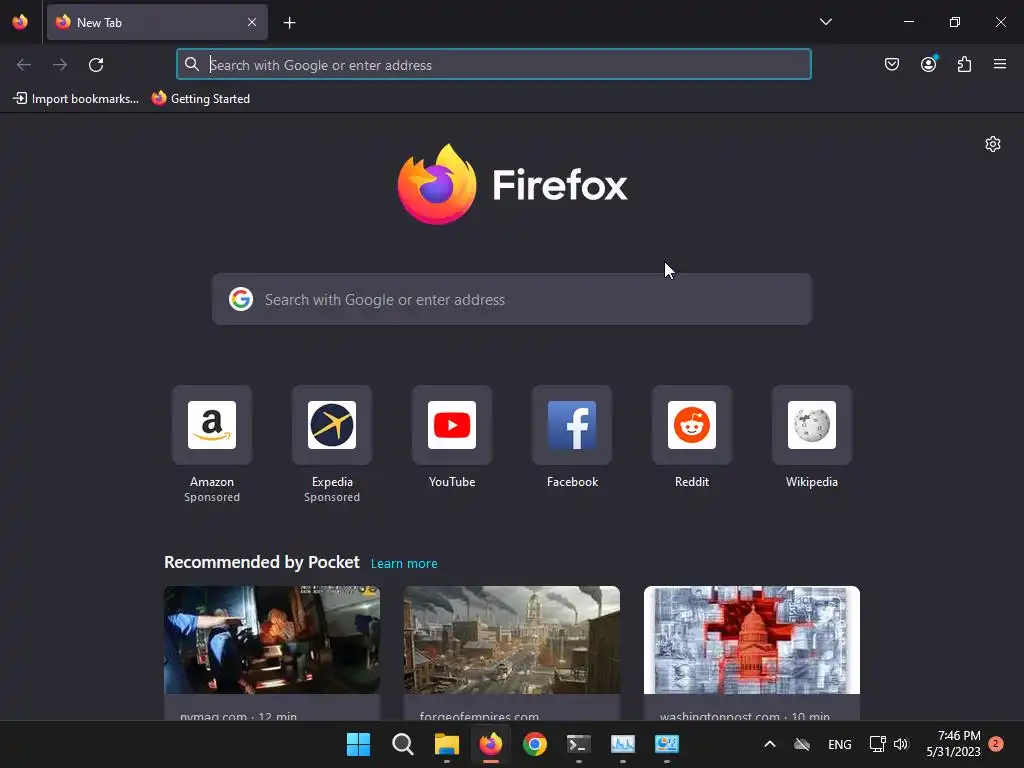Open the volume speaker tray icon
Screen dimensions: 1024x768
tap(901, 744)
